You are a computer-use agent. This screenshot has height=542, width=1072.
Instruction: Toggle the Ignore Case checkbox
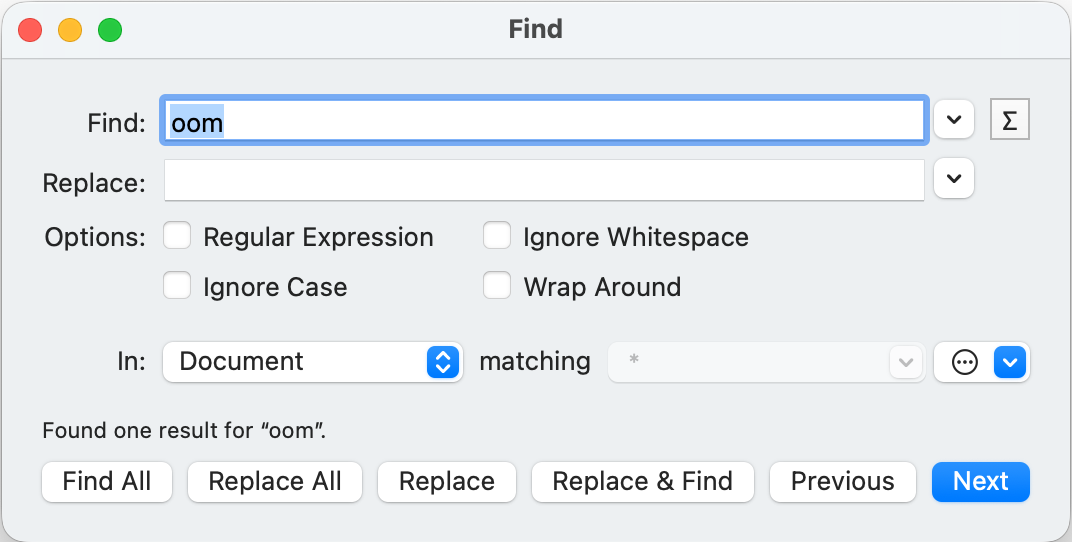(x=177, y=286)
